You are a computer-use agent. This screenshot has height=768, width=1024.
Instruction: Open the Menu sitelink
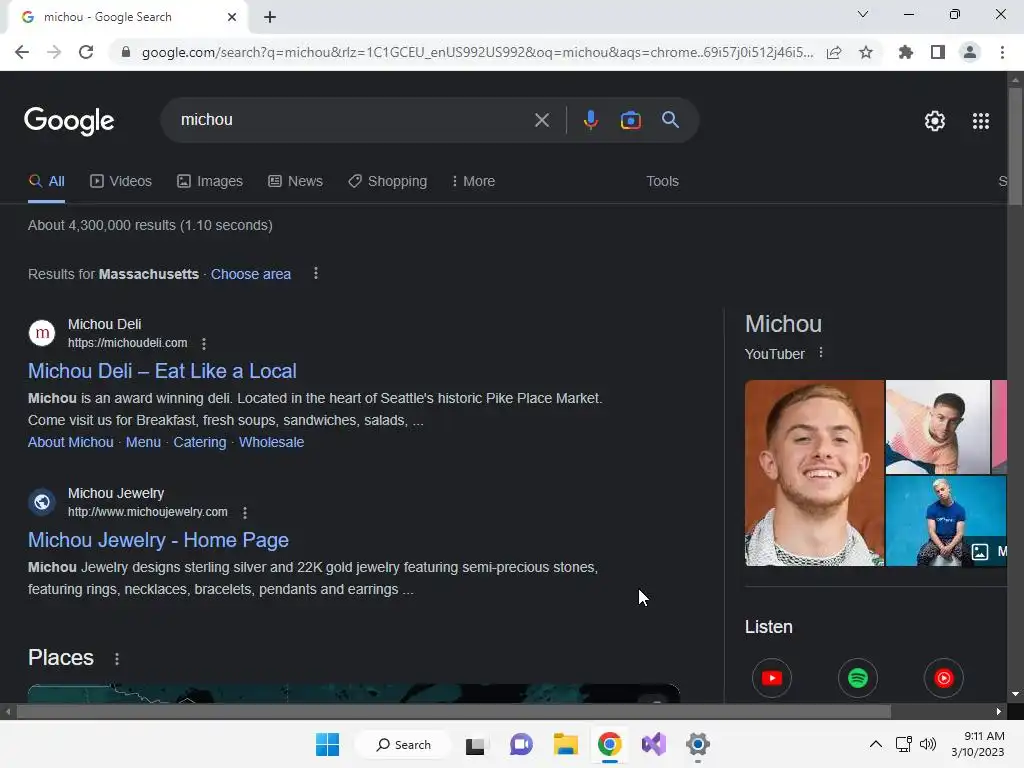coord(143,442)
